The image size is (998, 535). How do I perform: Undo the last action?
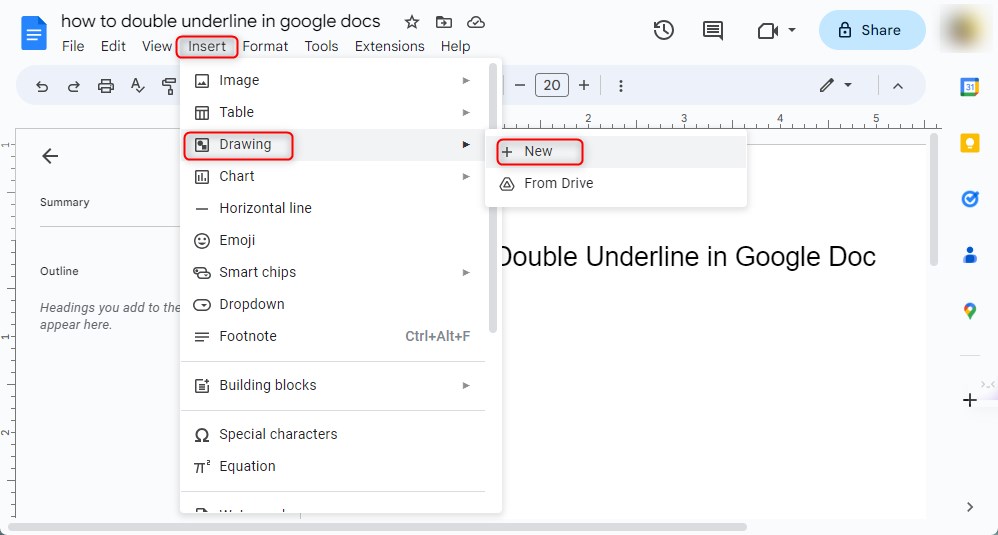tap(42, 86)
